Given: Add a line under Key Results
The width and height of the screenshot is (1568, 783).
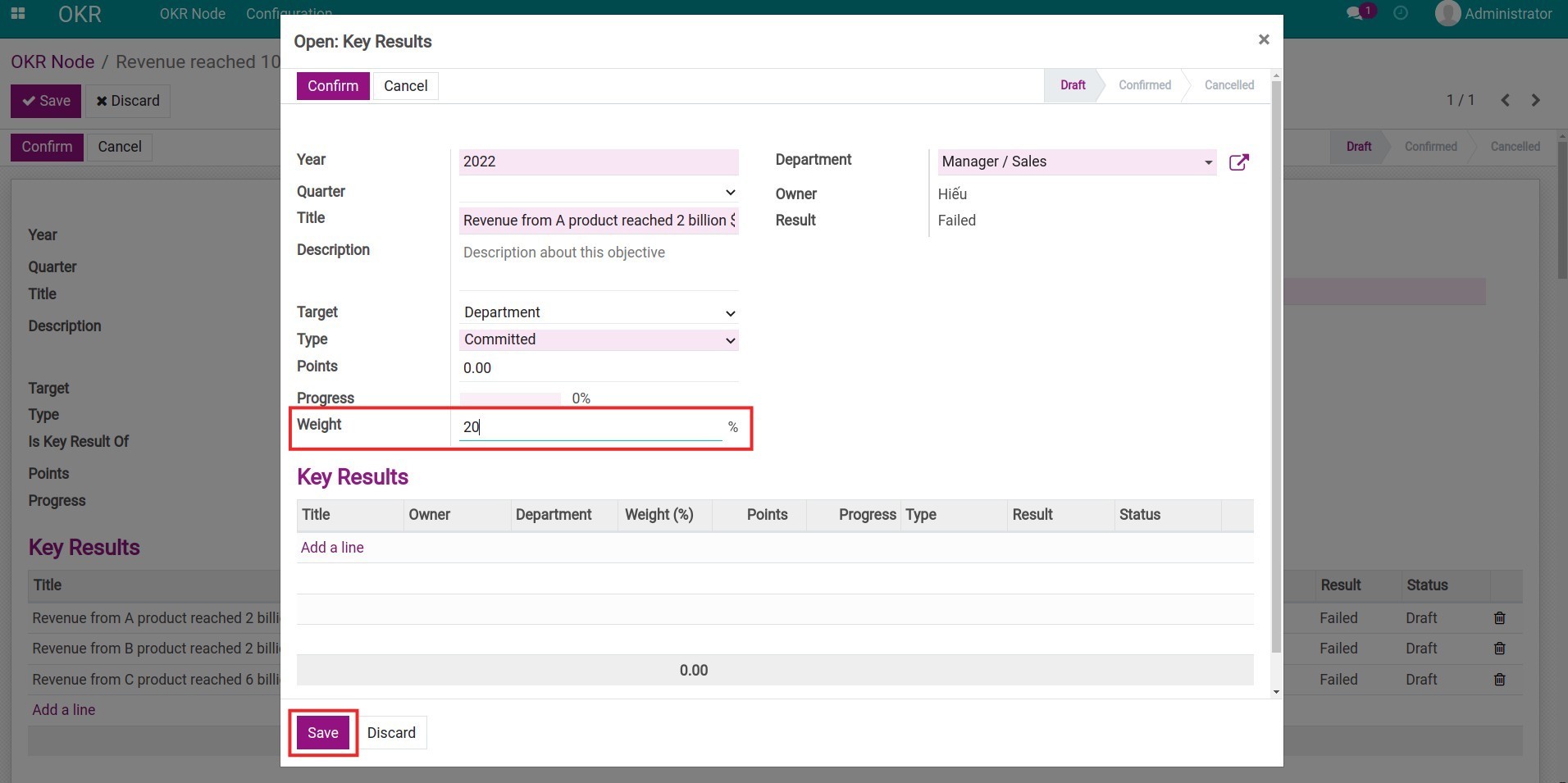Looking at the screenshot, I should (331, 547).
